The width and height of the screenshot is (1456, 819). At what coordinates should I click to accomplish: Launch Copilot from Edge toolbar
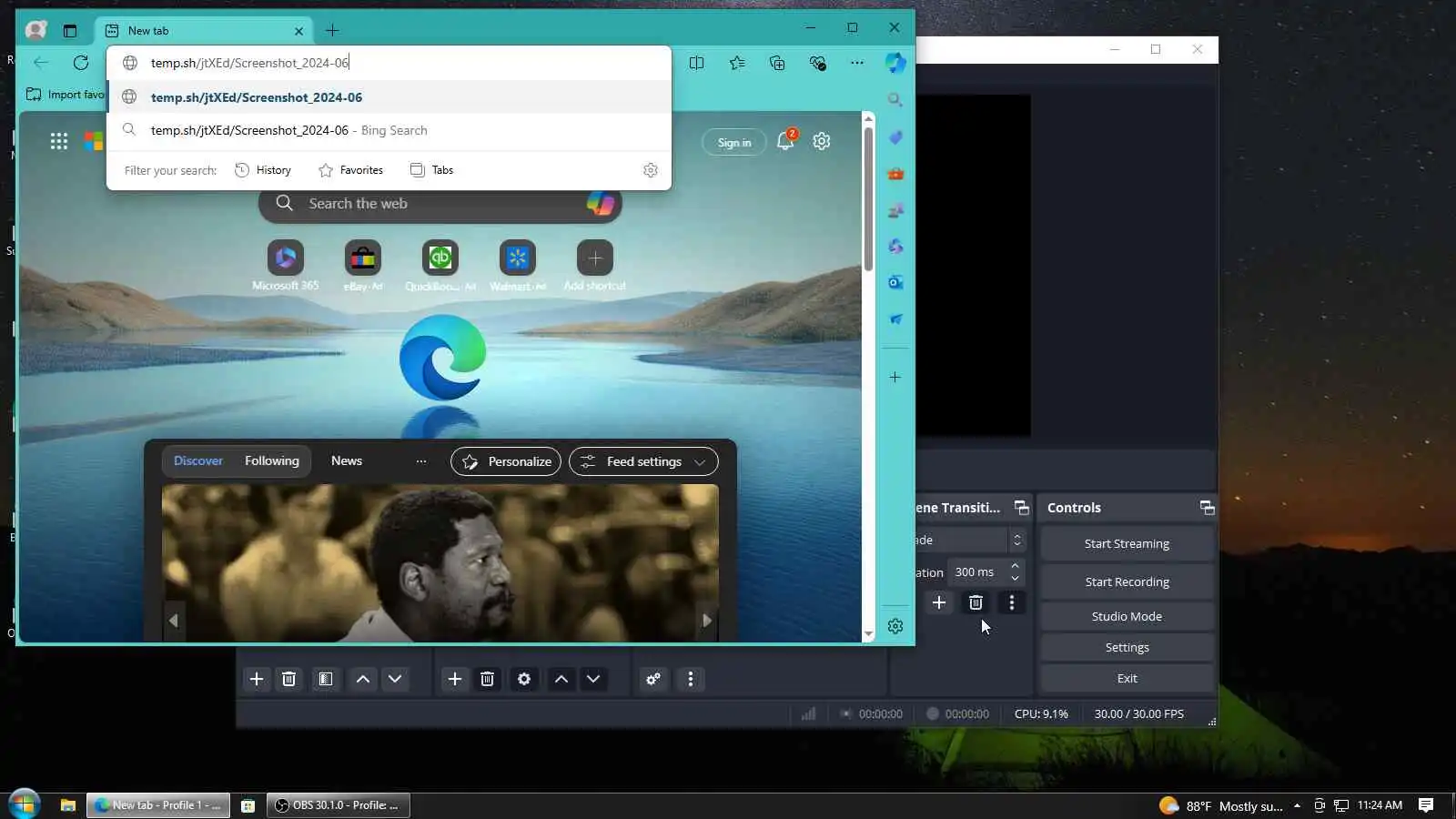895,63
